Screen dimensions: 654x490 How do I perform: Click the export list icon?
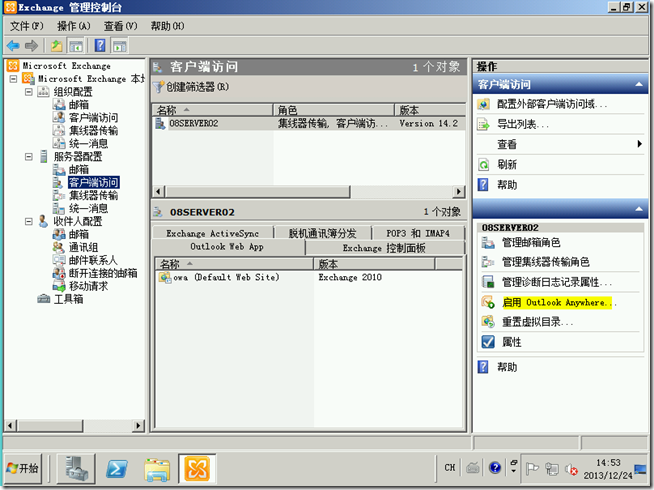tap(483, 124)
